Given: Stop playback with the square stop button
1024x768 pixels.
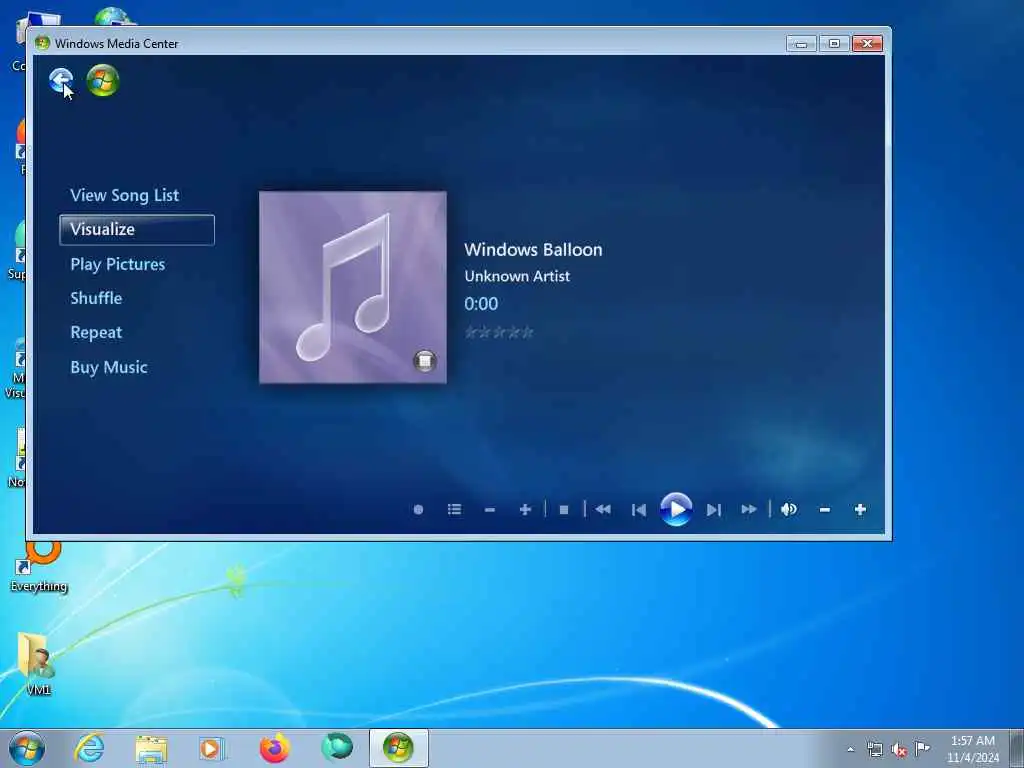Looking at the screenshot, I should [x=564, y=509].
